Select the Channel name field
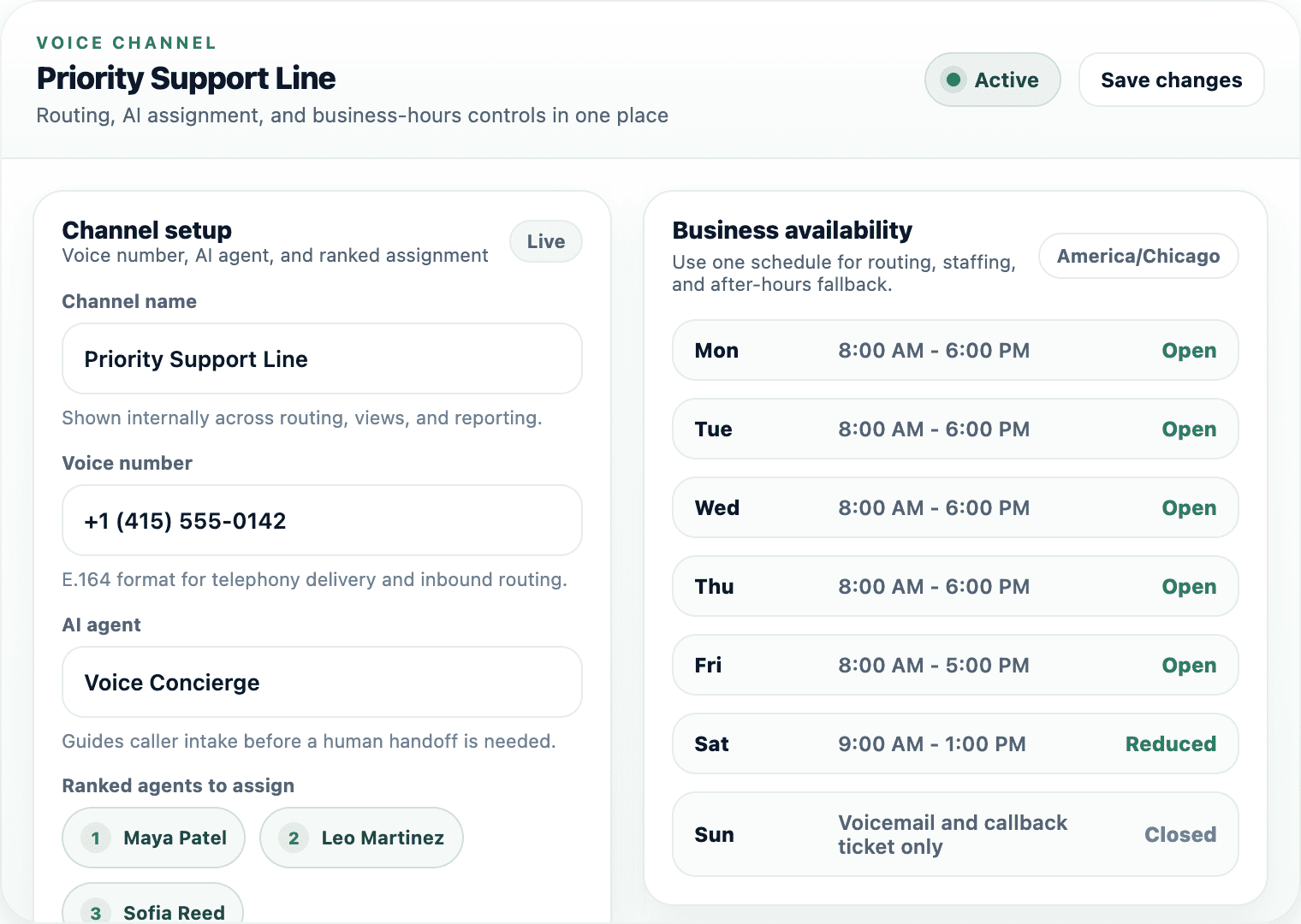The image size is (1301, 924). point(322,358)
